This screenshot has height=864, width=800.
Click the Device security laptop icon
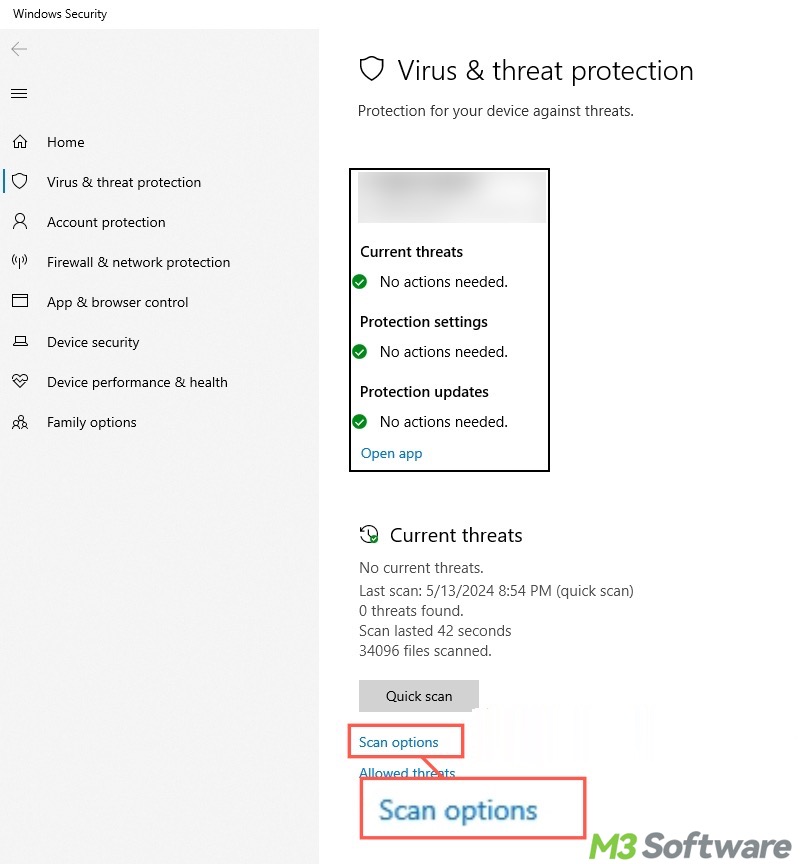click(x=20, y=342)
